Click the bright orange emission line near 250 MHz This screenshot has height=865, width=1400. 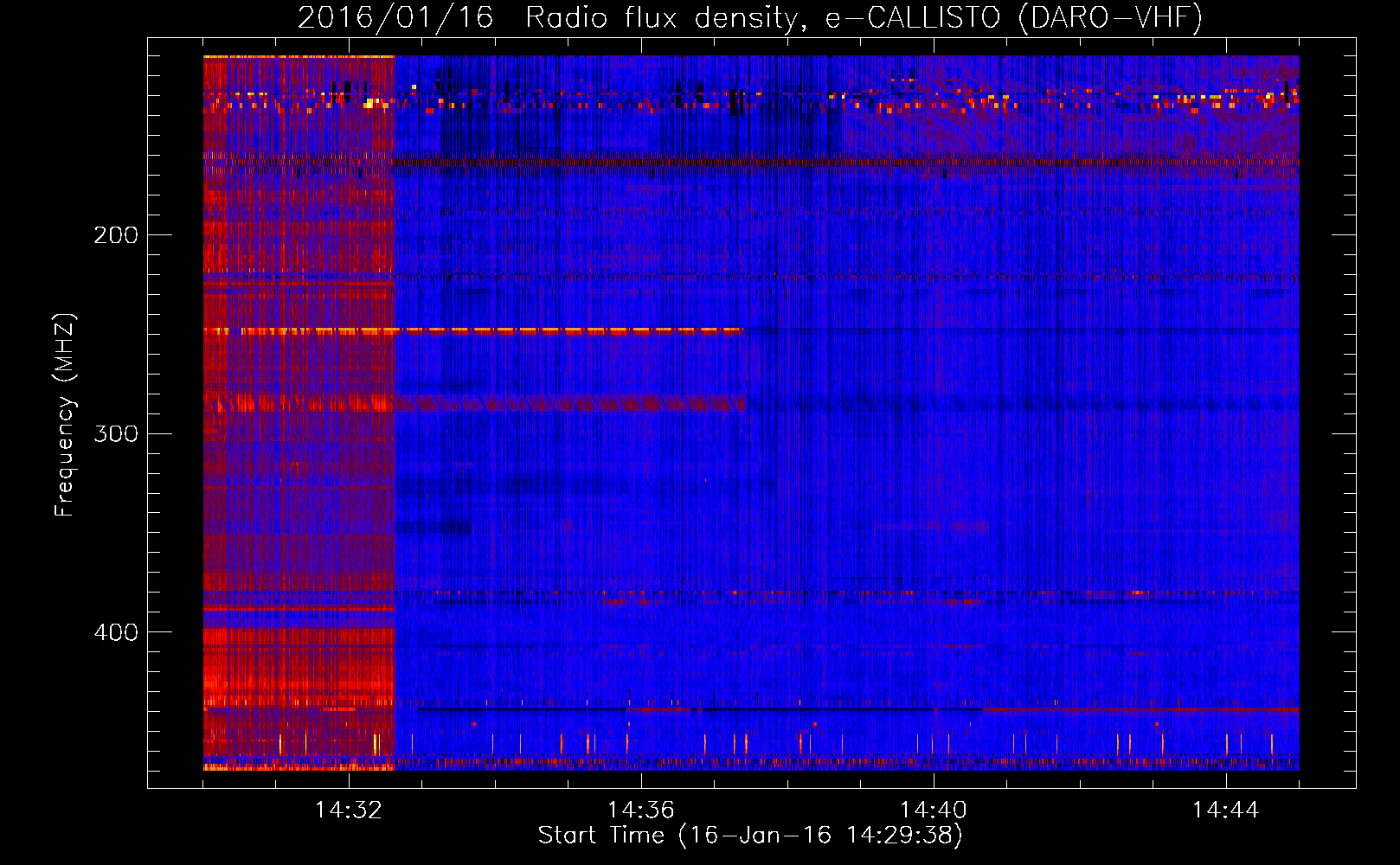pos(473,330)
